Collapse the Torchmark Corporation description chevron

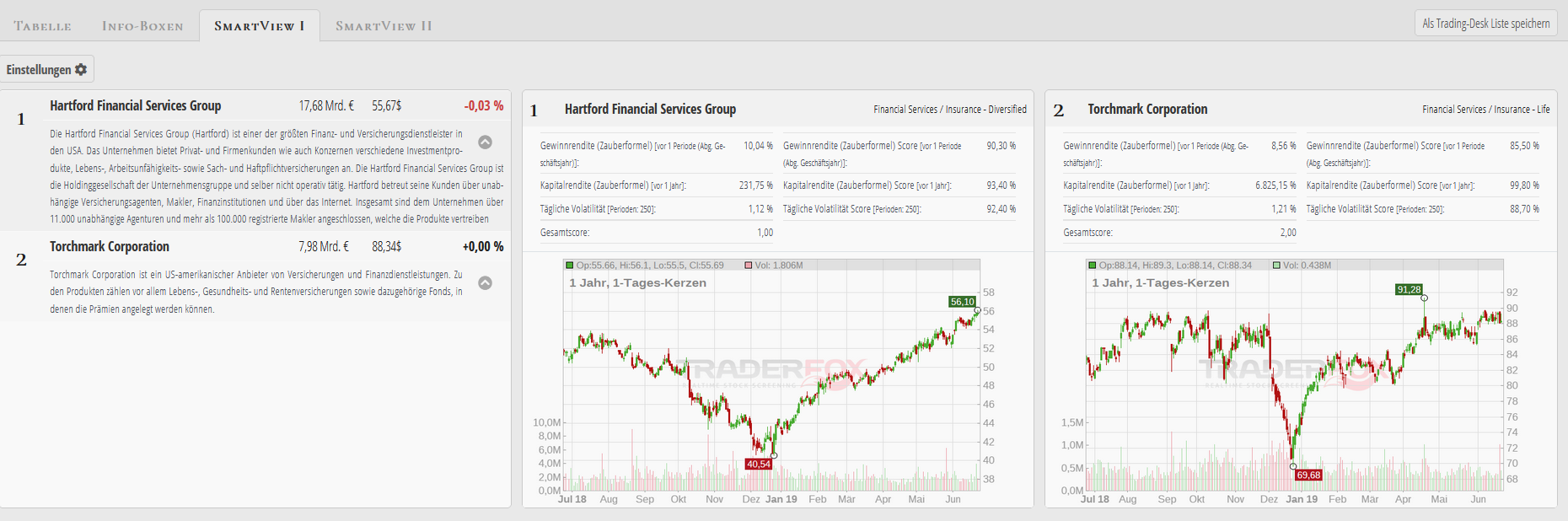[x=485, y=283]
